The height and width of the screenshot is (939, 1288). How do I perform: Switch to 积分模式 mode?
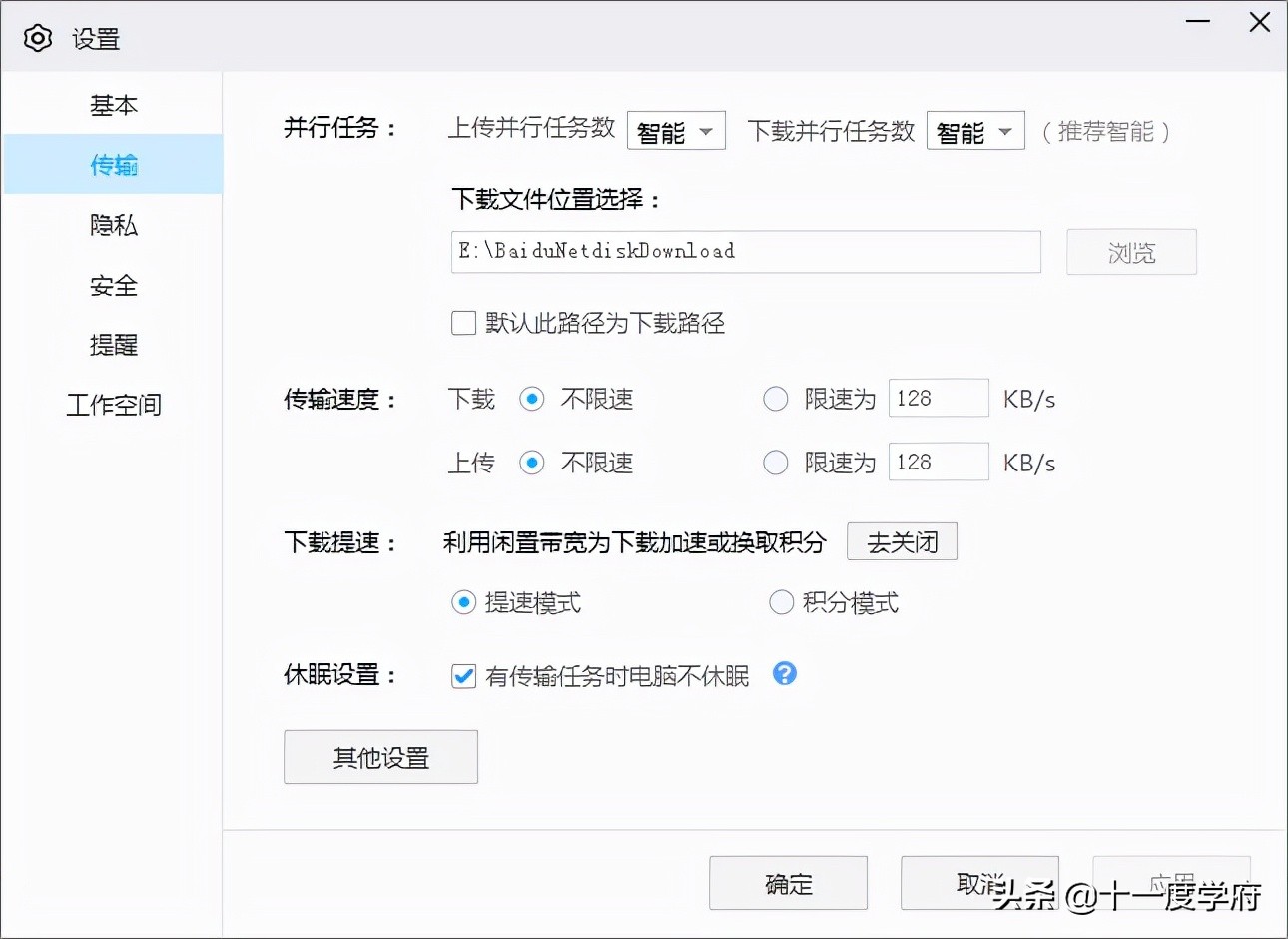[781, 602]
